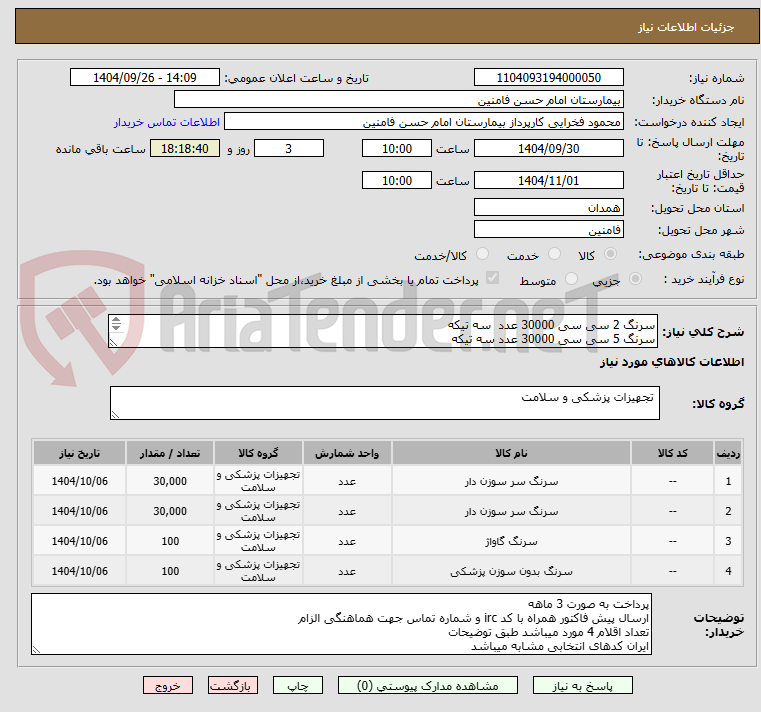This screenshot has width=761, height=712.
Task: Click the نام دستگاه خریدار field
Action: 398,100
